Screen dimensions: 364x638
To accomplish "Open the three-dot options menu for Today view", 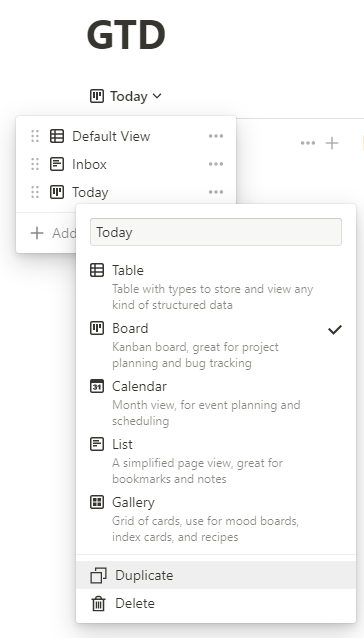I will [216, 192].
